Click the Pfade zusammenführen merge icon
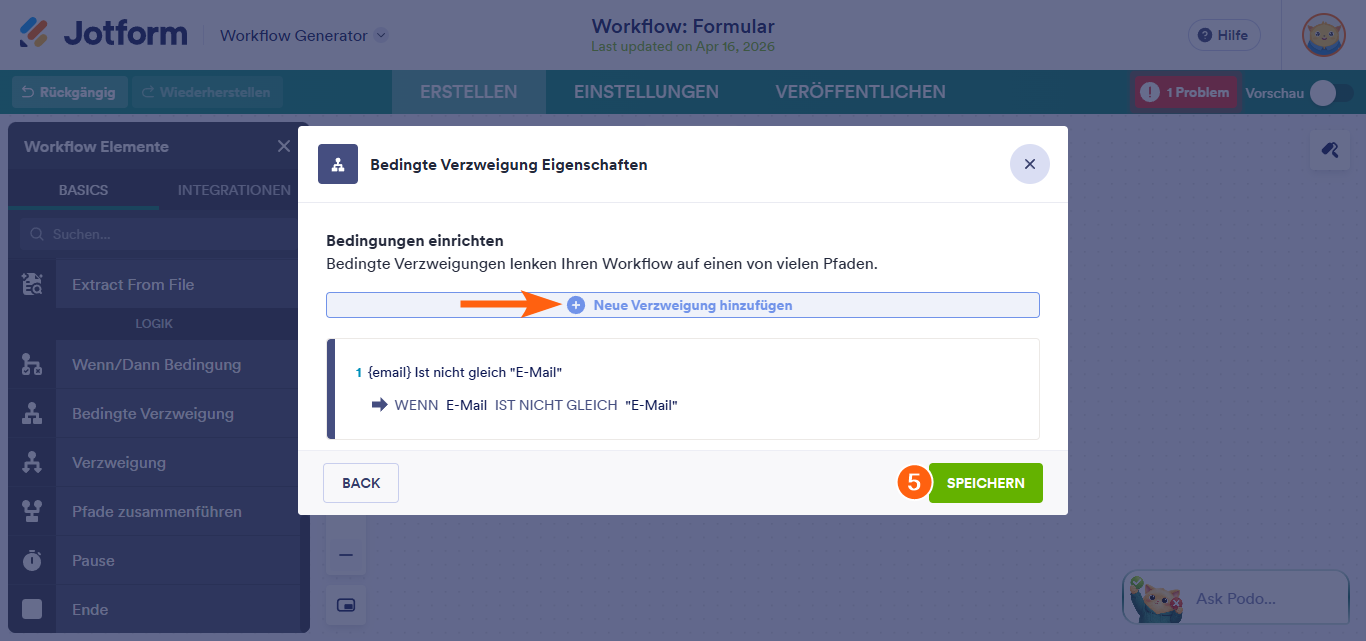The image size is (1366, 641). [x=33, y=511]
